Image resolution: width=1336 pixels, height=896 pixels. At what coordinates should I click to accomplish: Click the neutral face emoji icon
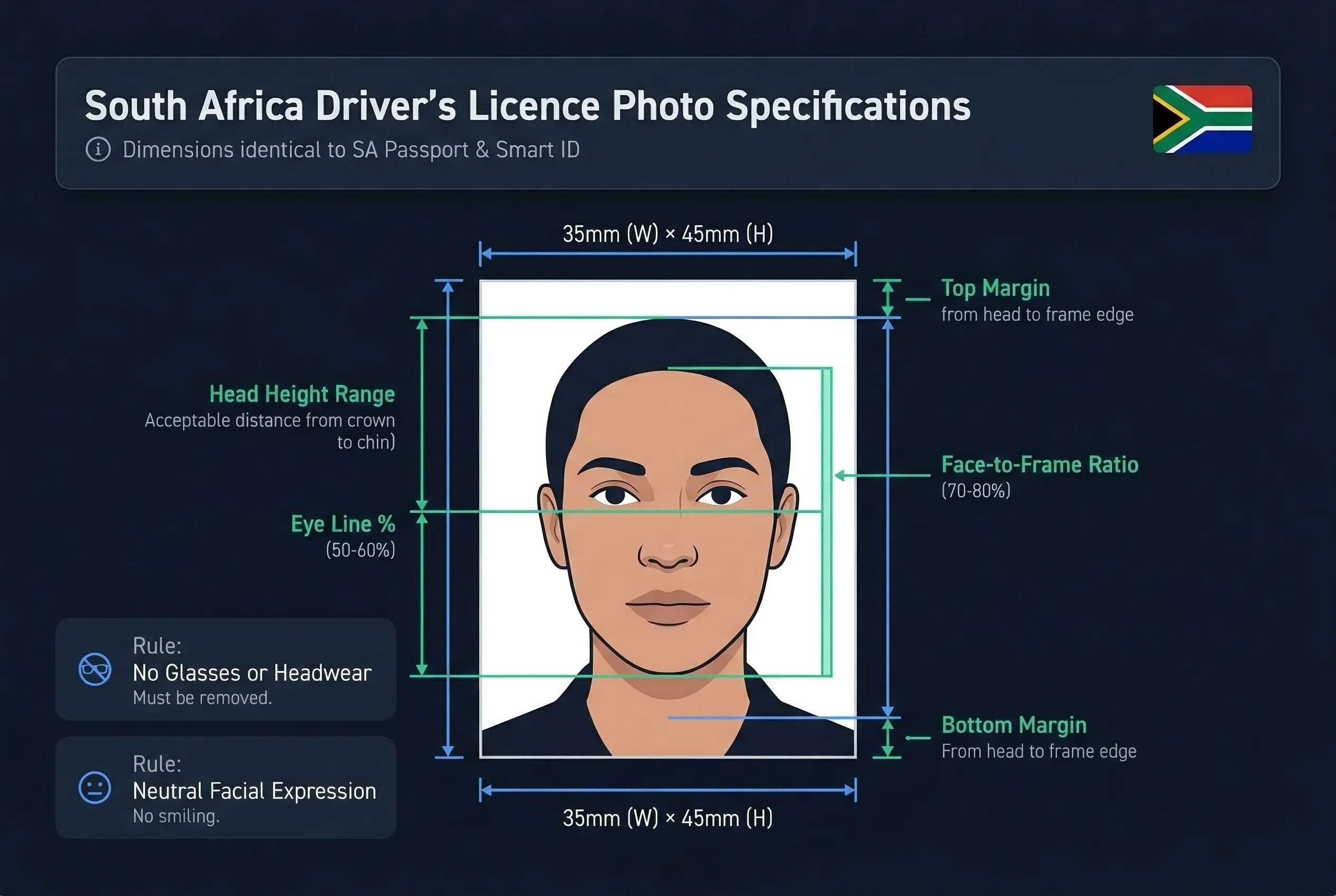[x=95, y=788]
